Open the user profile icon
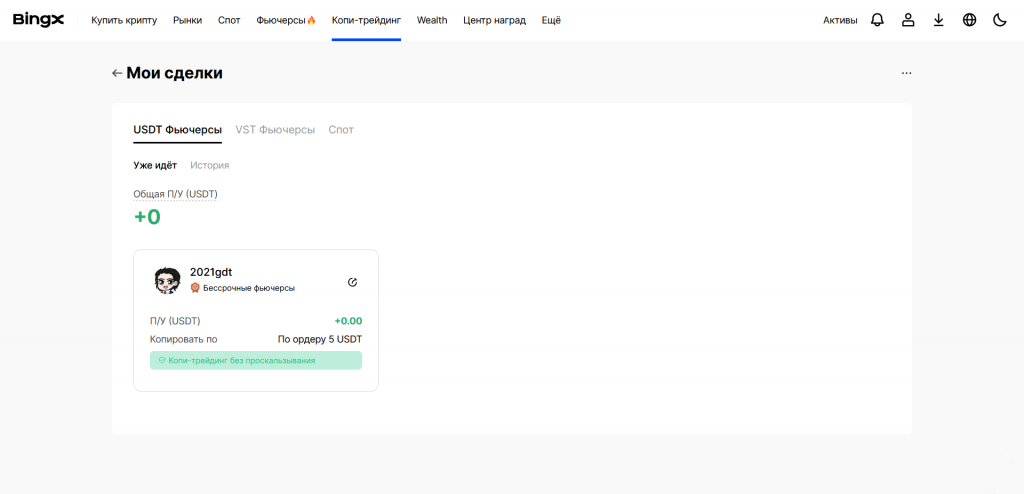Screen dimensions: 1024x494 point(908,20)
